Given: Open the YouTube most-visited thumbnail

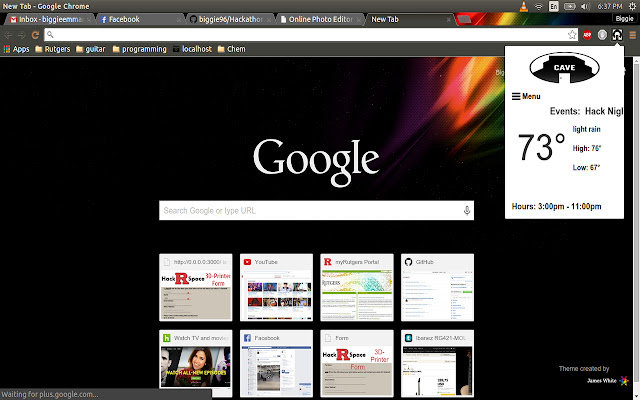Looking at the screenshot, I should [276, 285].
